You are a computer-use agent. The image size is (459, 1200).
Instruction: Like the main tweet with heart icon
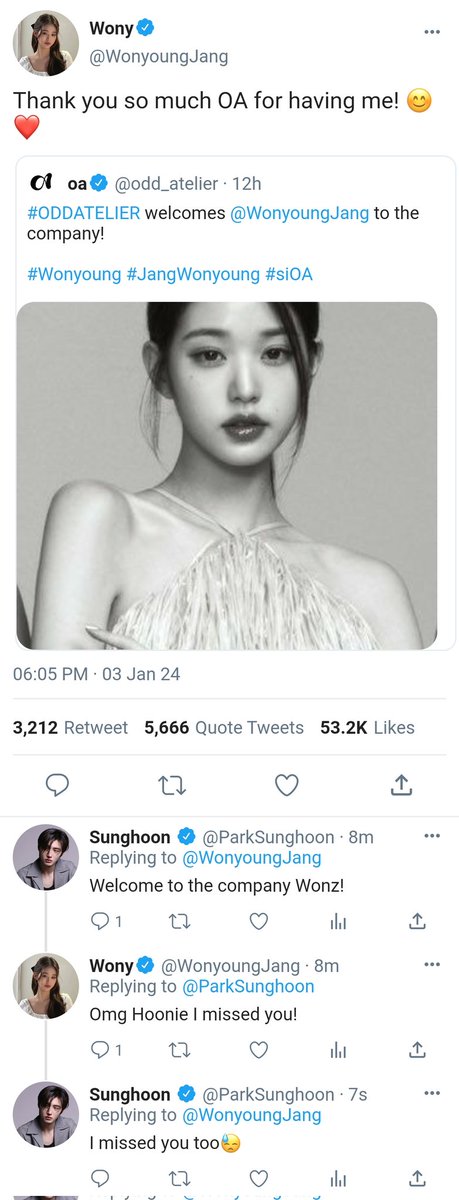pyautogui.click(x=287, y=785)
